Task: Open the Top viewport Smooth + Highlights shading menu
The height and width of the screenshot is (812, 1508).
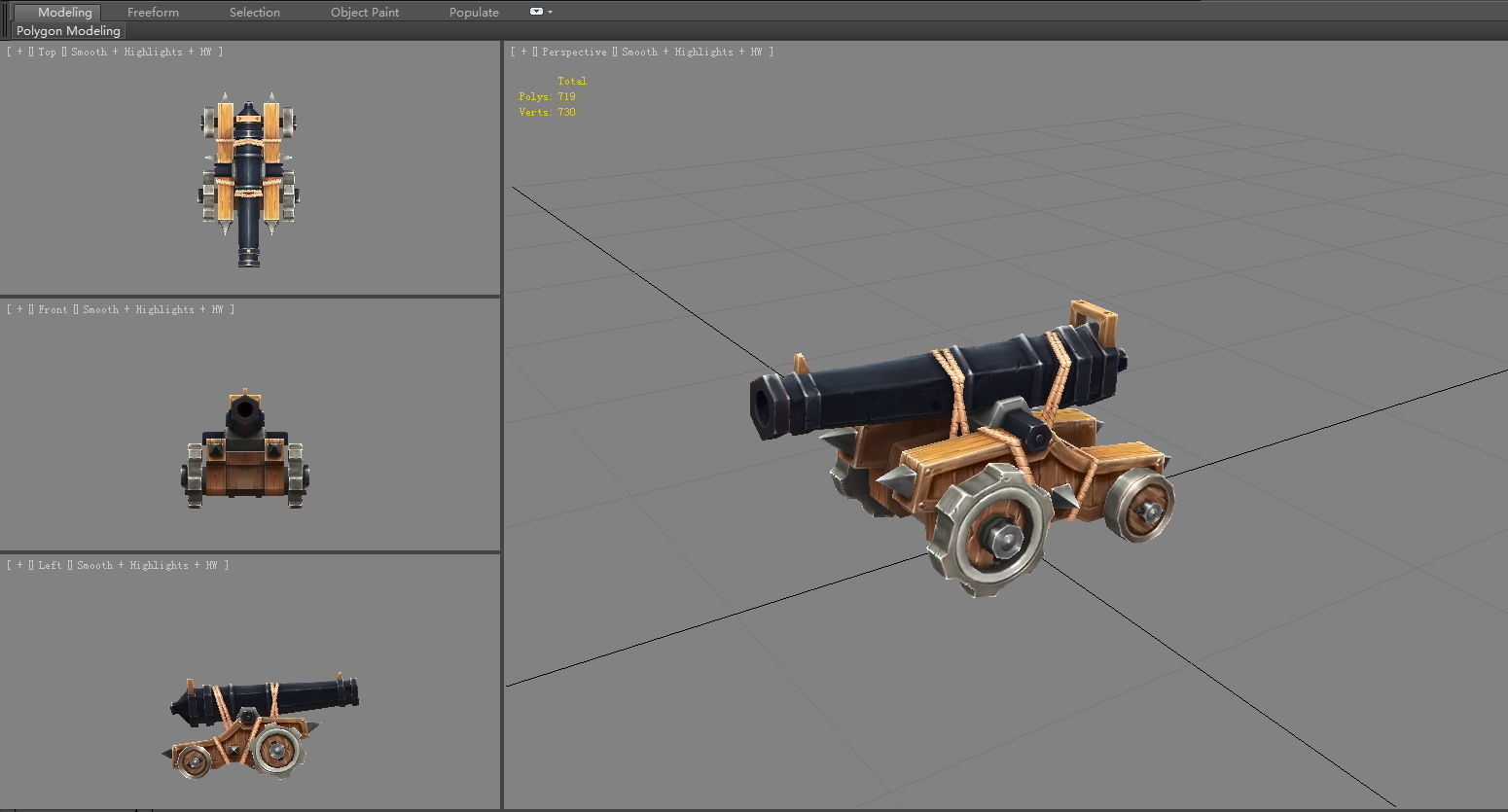Action: pos(141,52)
